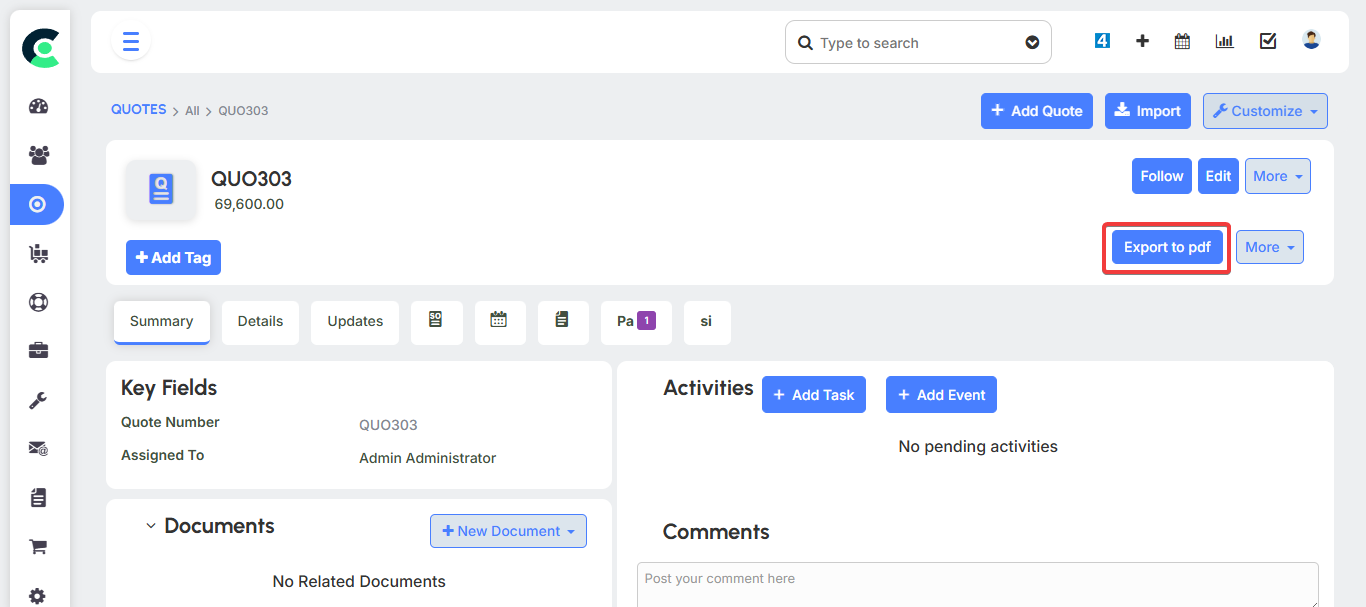This screenshot has height=607, width=1366.
Task: Open the New Document dropdown
Action: [508, 531]
